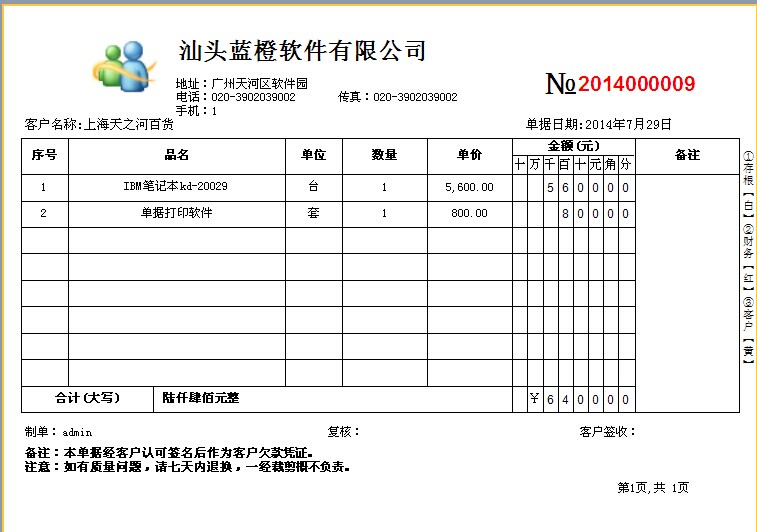This screenshot has width=757, height=532.
Task: Click the 角 digit column header
Action: pos(611,165)
